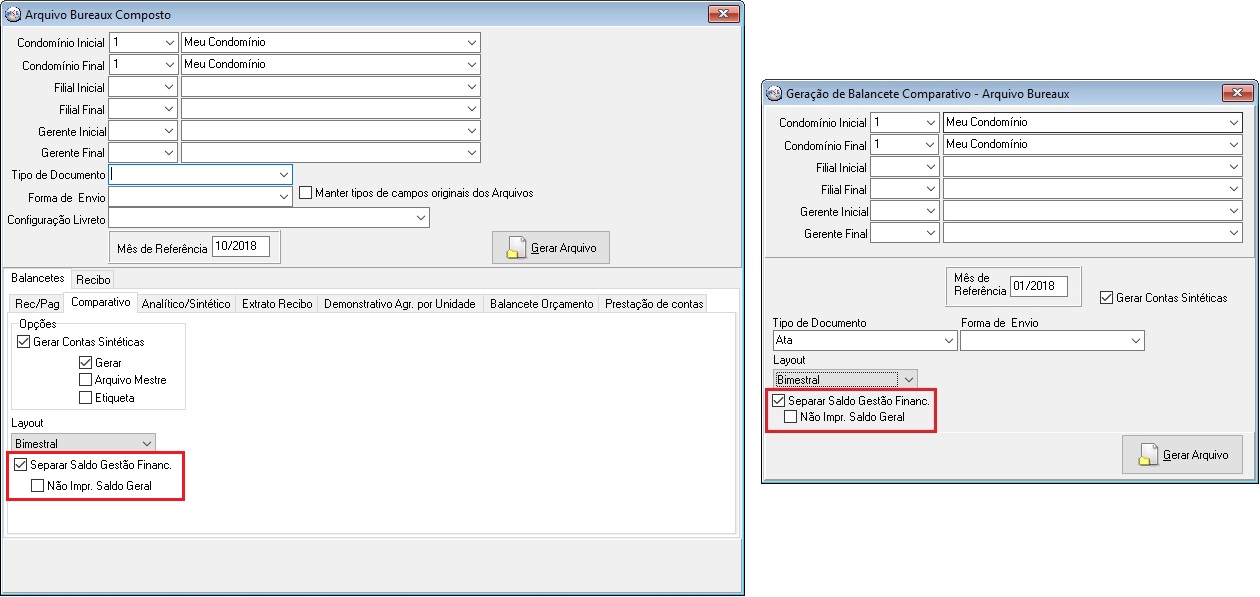Close the Geração de Balancete Comparativo window
This screenshot has height=597, width=1260.
point(1237,94)
